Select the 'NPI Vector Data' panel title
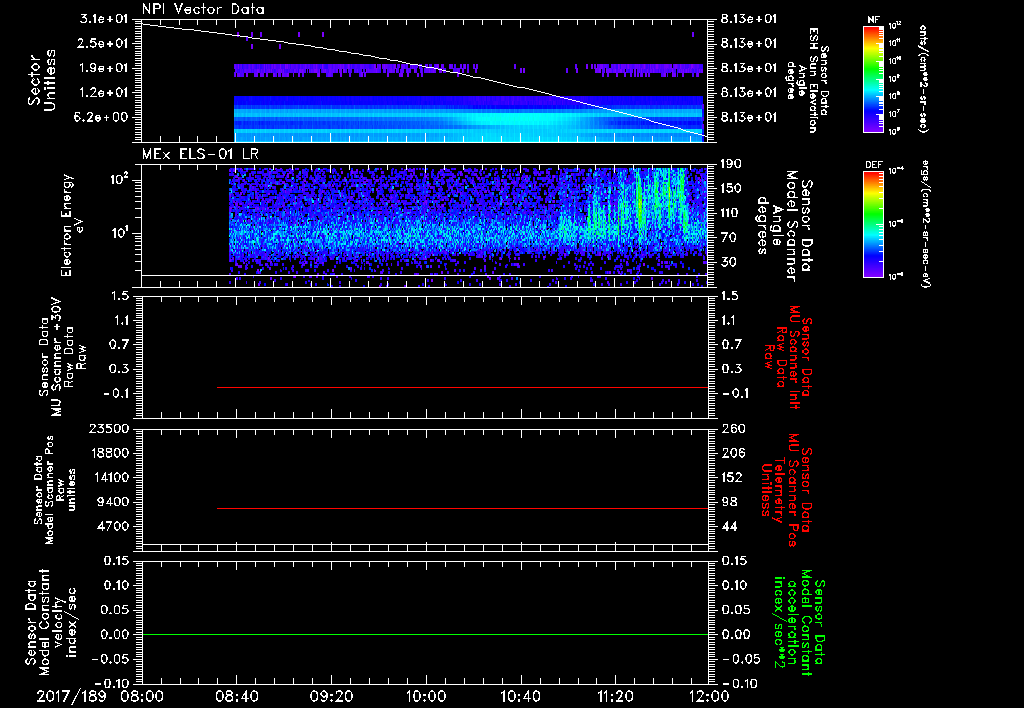The height and width of the screenshot is (708, 1024). [x=203, y=9]
